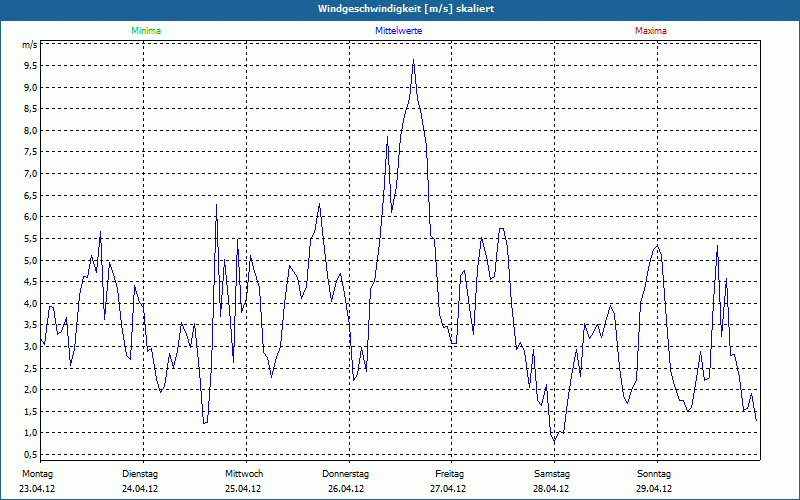The width and height of the screenshot is (800, 500).
Task: Select the Donnerstag axis label
Action: (x=345, y=474)
